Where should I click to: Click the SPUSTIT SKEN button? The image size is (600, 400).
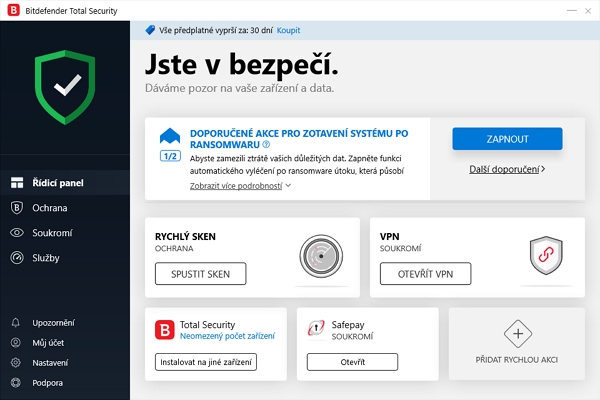coord(201,274)
